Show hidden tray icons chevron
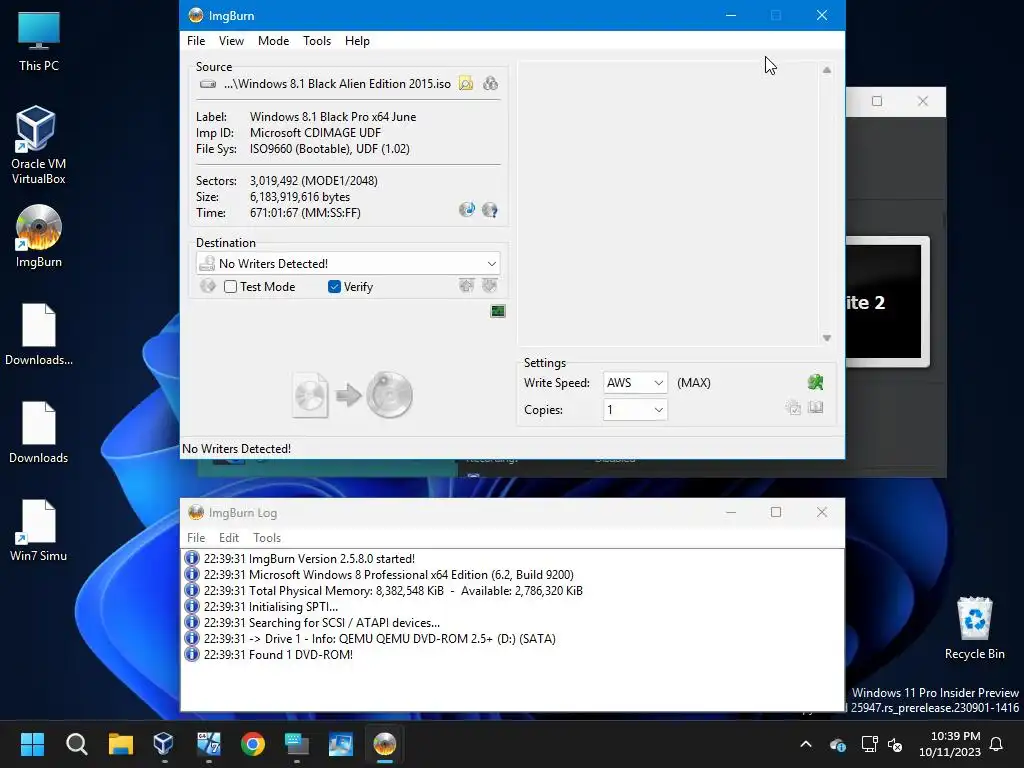 [x=806, y=744]
